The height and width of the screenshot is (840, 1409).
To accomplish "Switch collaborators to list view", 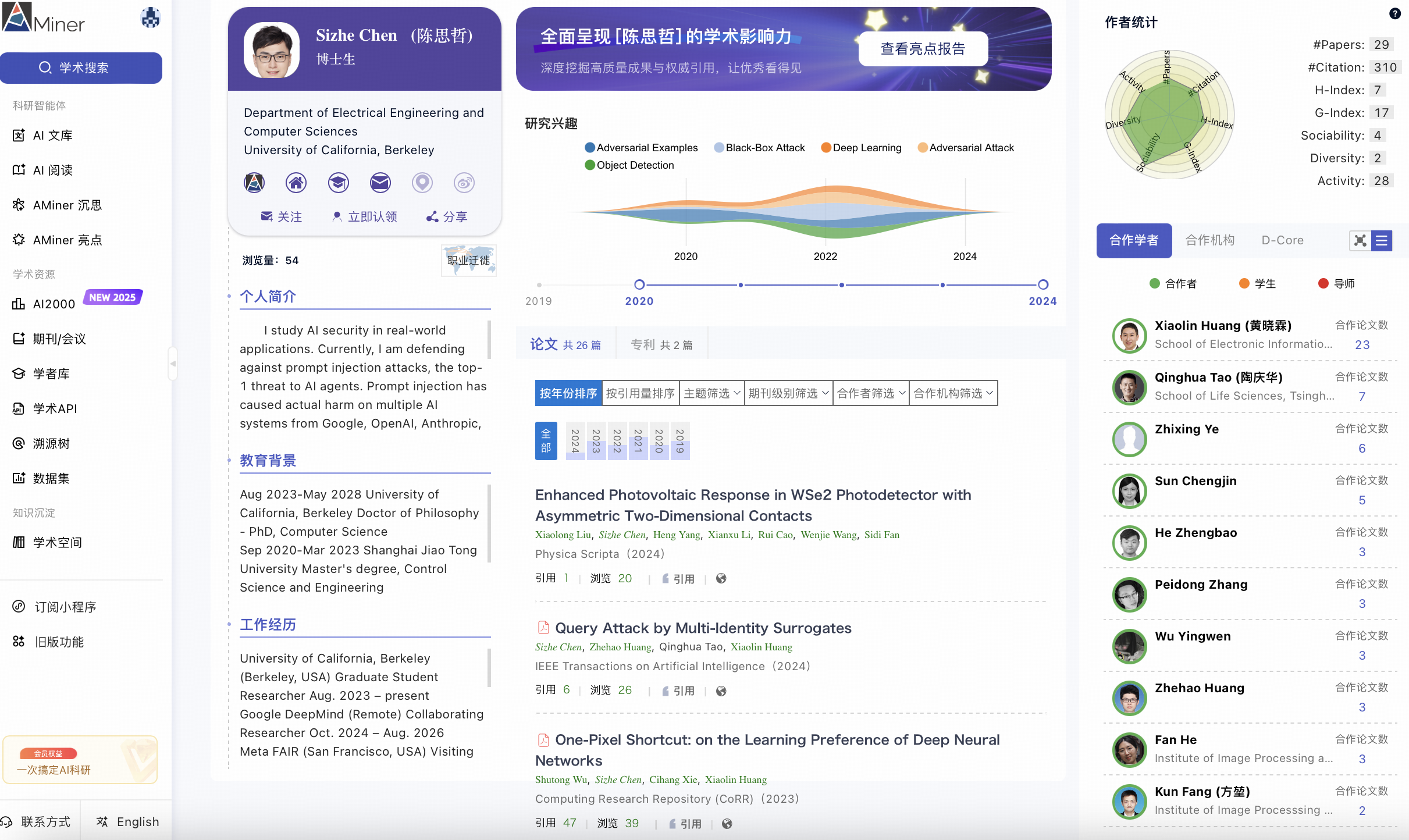I will pos(1382,240).
